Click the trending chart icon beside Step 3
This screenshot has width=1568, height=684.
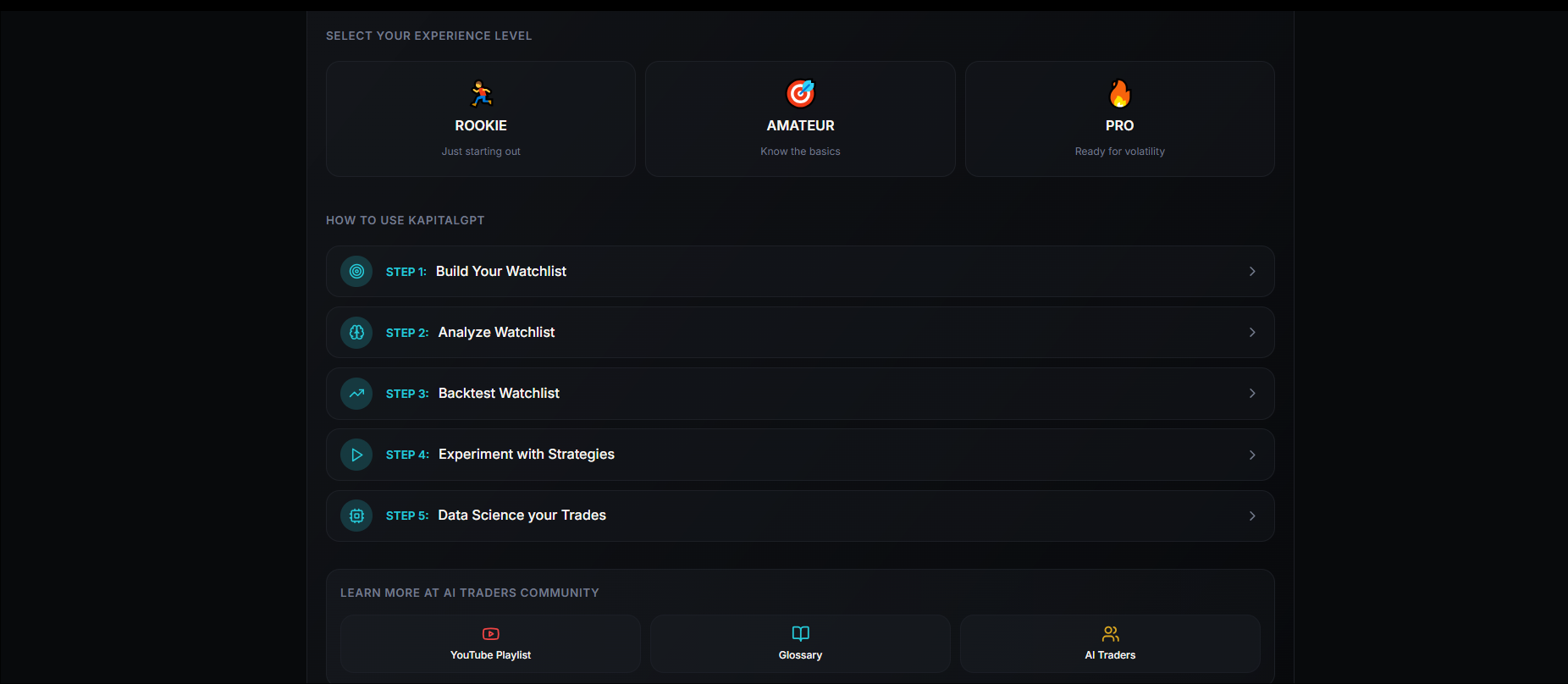coord(356,394)
